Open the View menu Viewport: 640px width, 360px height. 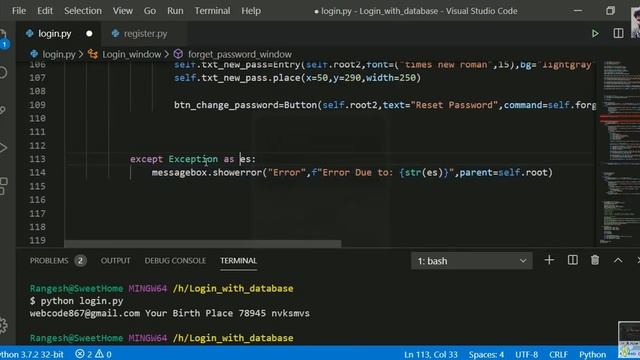pyautogui.click(x=122, y=11)
